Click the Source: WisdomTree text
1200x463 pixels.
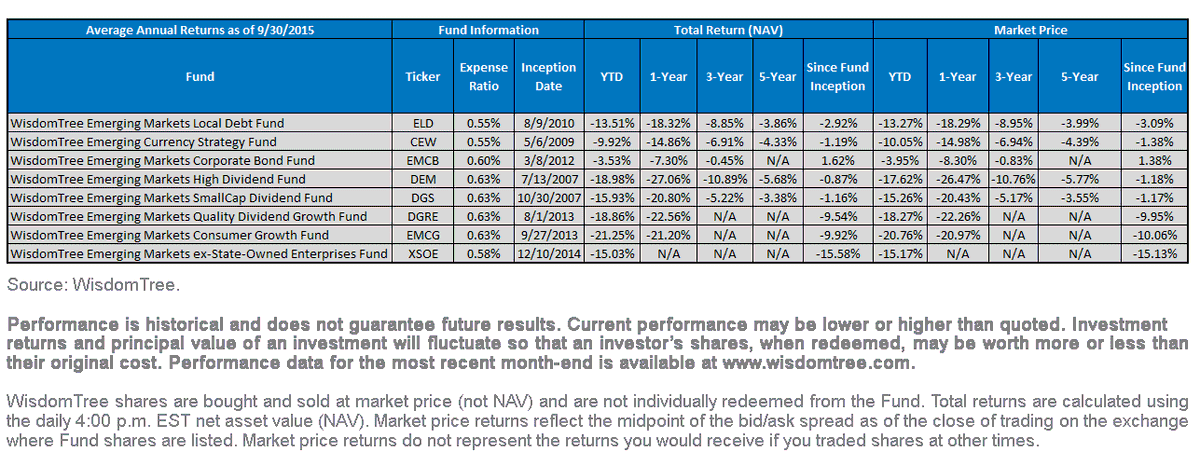click(x=94, y=285)
